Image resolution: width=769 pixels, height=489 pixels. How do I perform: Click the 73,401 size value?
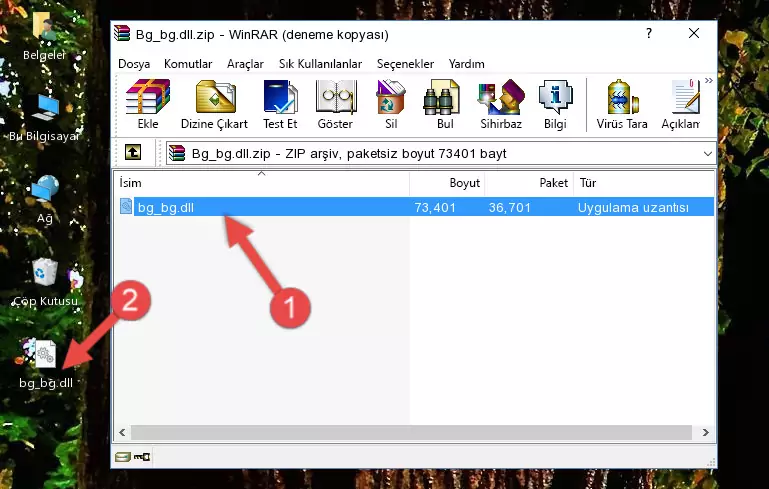(x=435, y=207)
